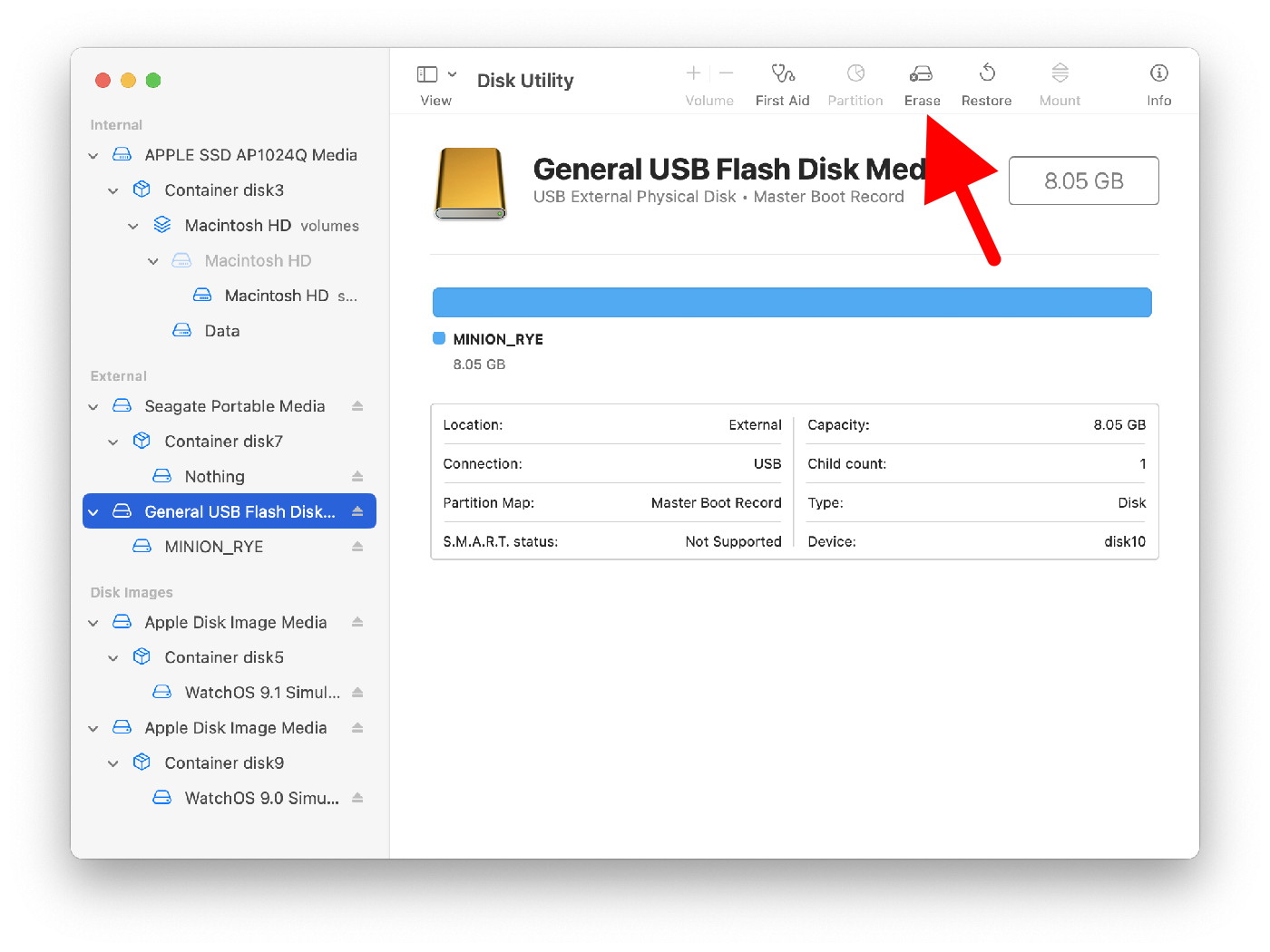
Task: Click the green fullscreen window button
Action: tap(153, 81)
